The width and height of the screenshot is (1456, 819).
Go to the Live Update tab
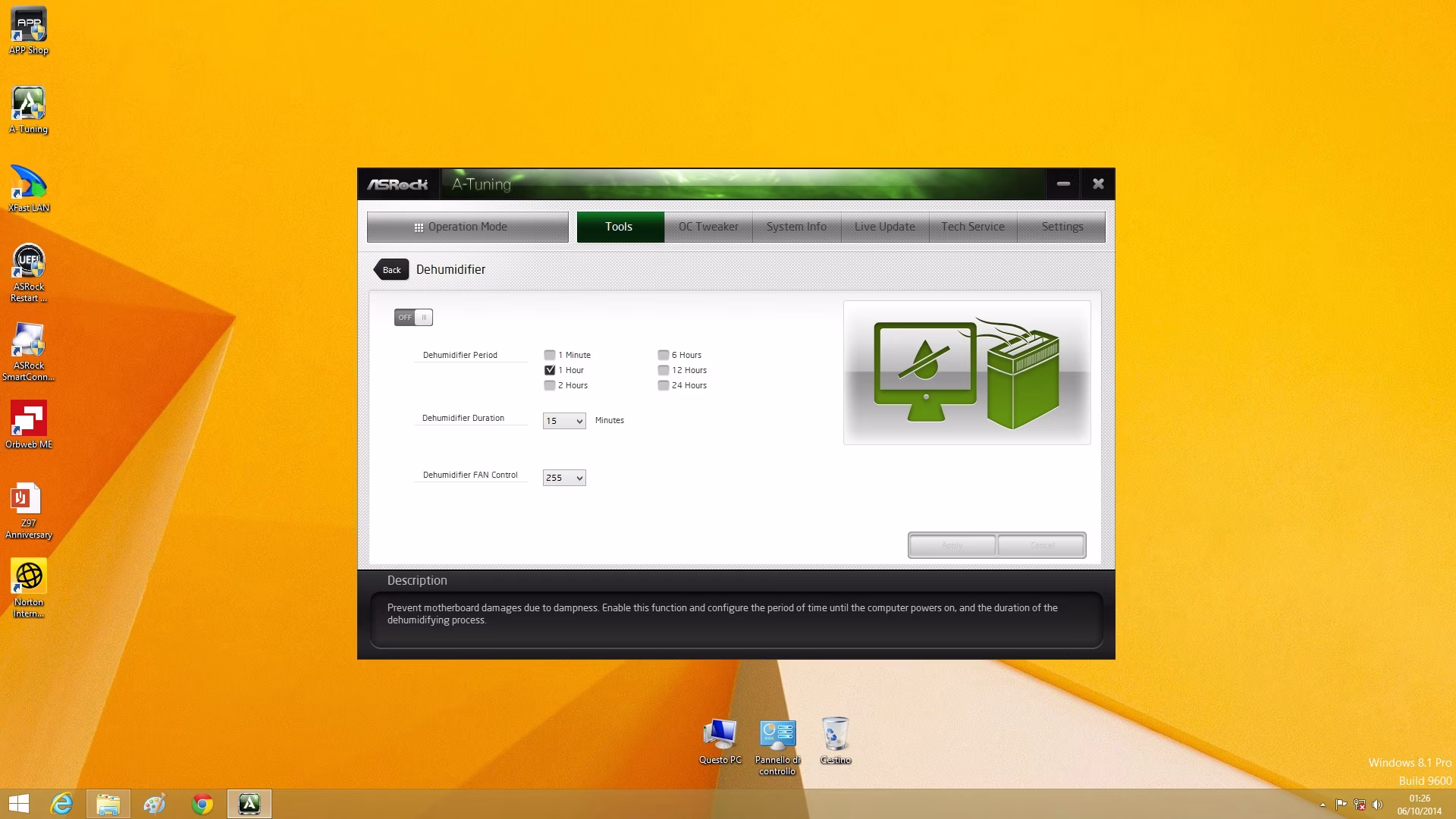(x=885, y=227)
